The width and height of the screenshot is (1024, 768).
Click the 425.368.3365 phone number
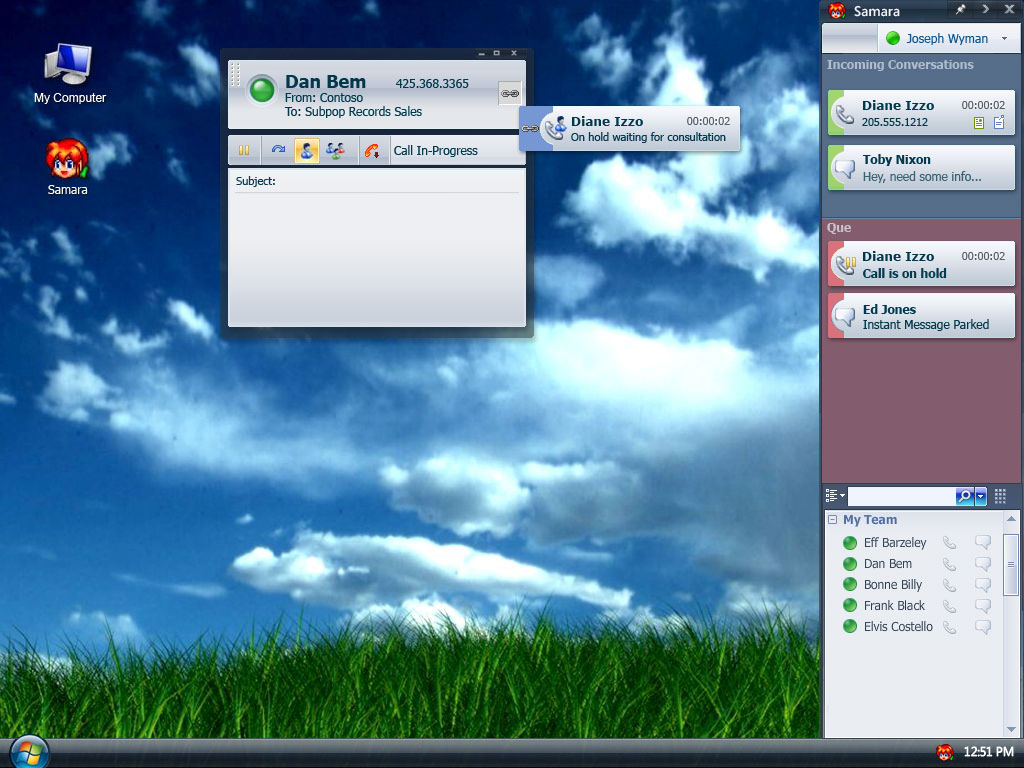pyautogui.click(x=432, y=84)
